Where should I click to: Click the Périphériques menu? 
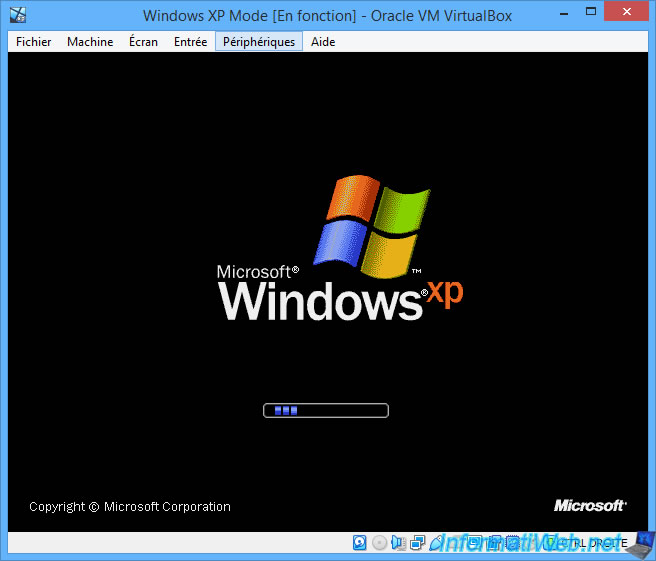click(x=259, y=42)
